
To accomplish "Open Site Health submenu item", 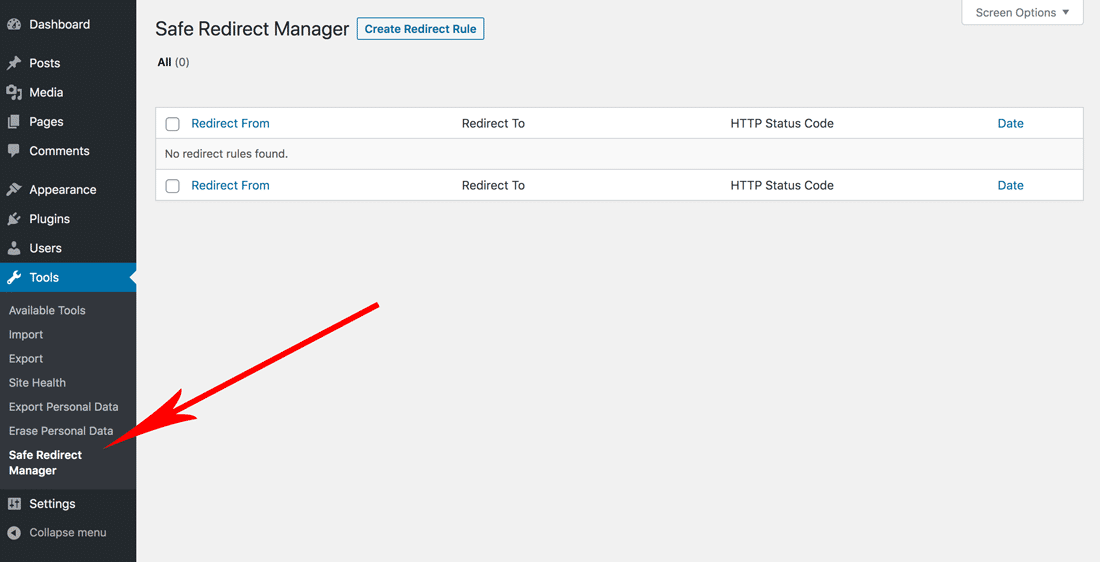I will click(x=37, y=382).
